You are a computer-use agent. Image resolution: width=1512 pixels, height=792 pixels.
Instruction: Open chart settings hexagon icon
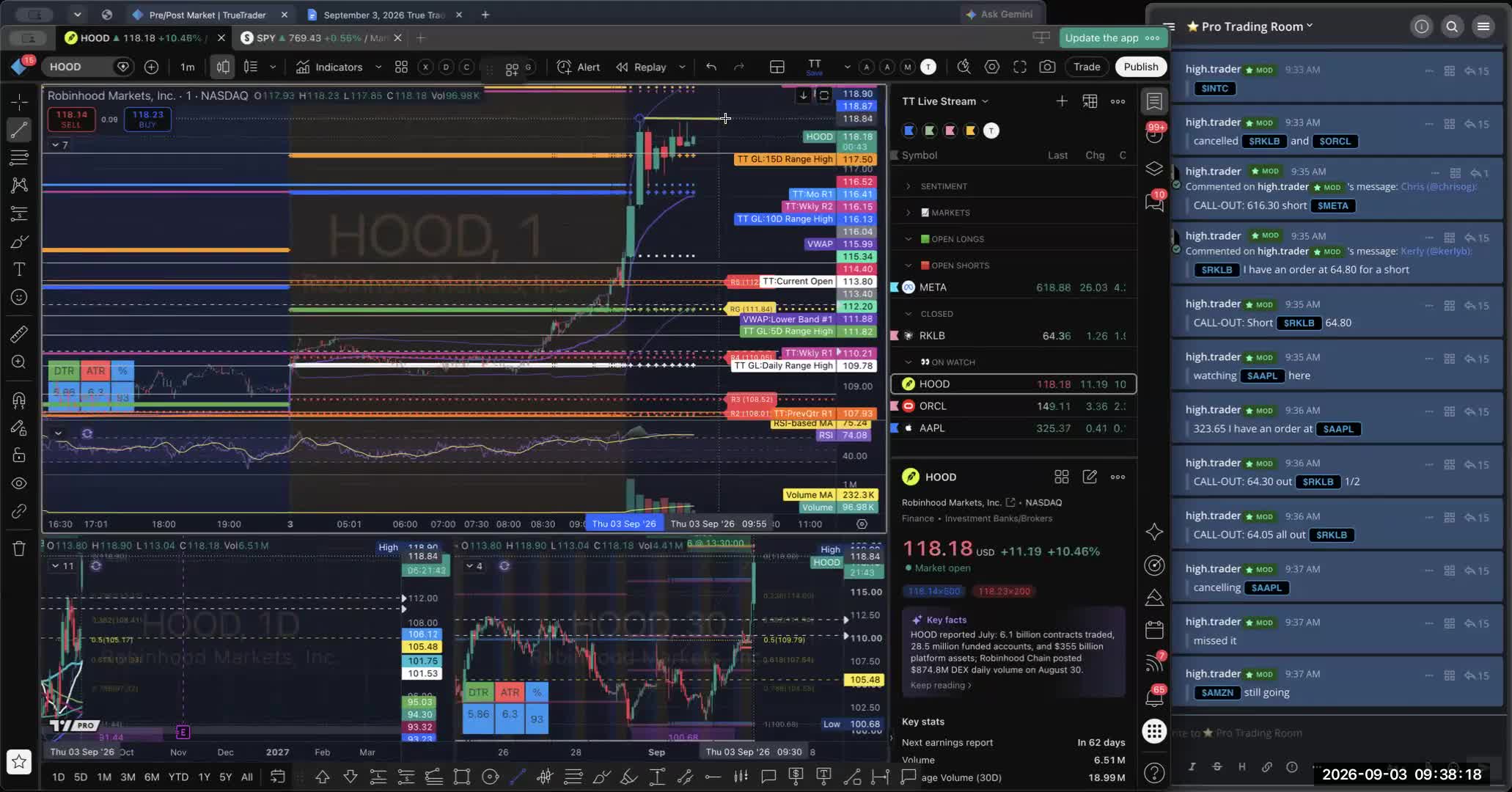[x=992, y=67]
